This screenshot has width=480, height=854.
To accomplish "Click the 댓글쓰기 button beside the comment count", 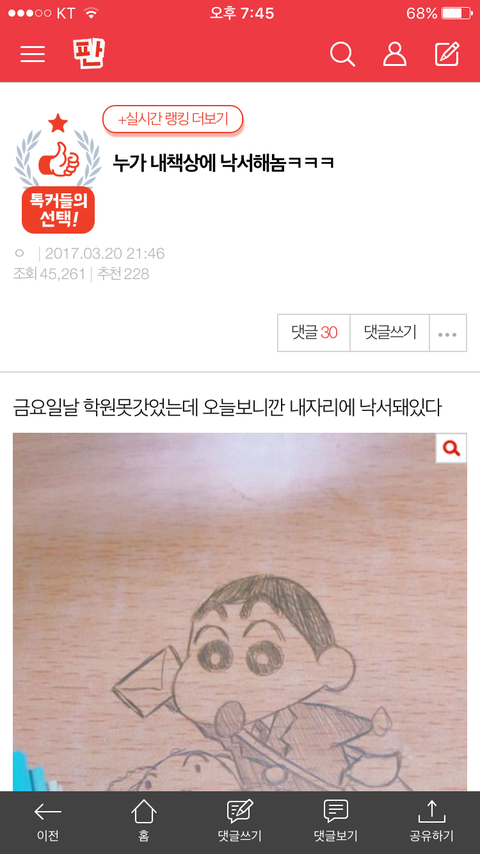I will (x=390, y=333).
